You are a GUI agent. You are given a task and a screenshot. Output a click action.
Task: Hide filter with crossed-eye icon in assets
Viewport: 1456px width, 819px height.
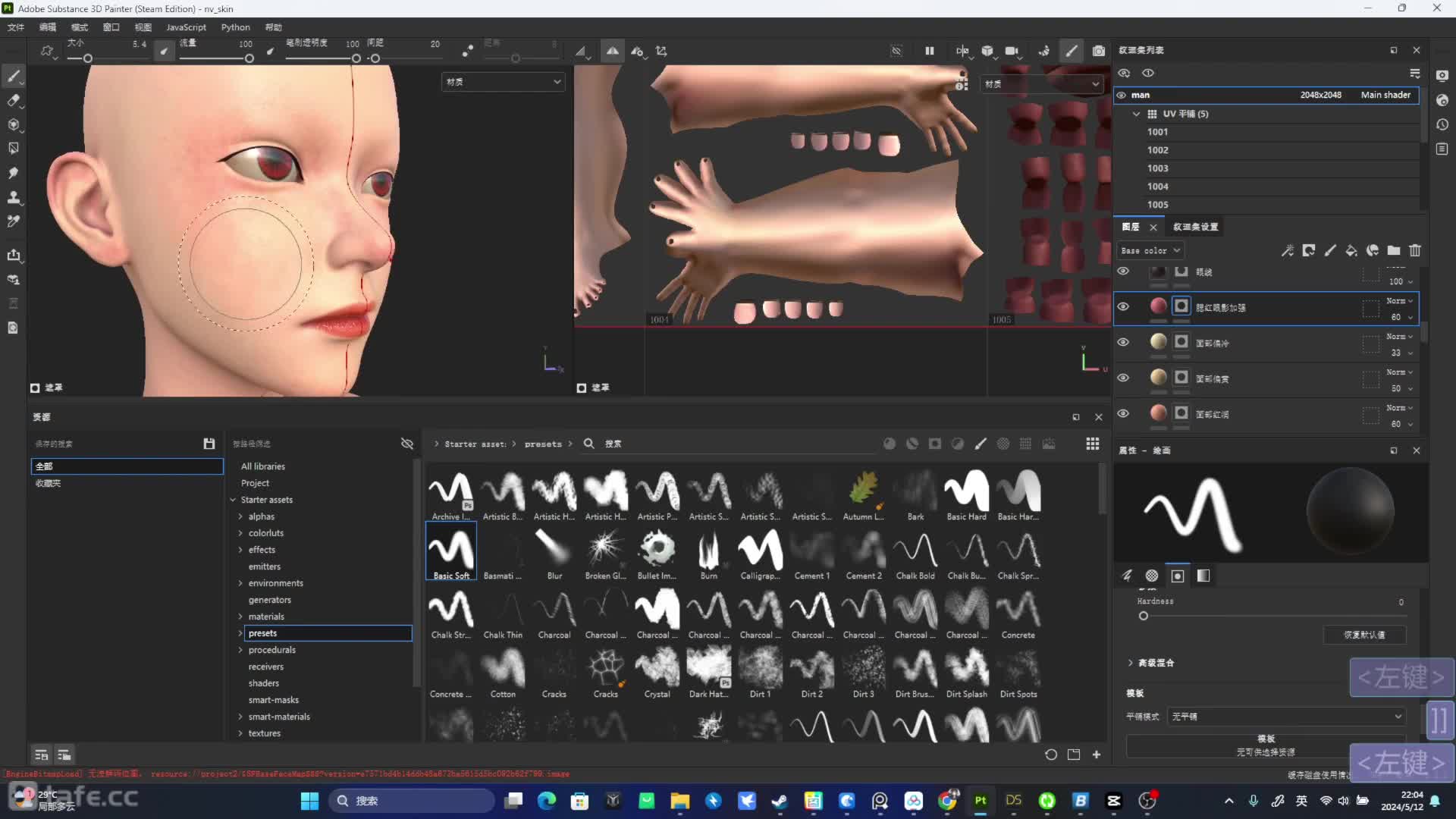pyautogui.click(x=407, y=444)
